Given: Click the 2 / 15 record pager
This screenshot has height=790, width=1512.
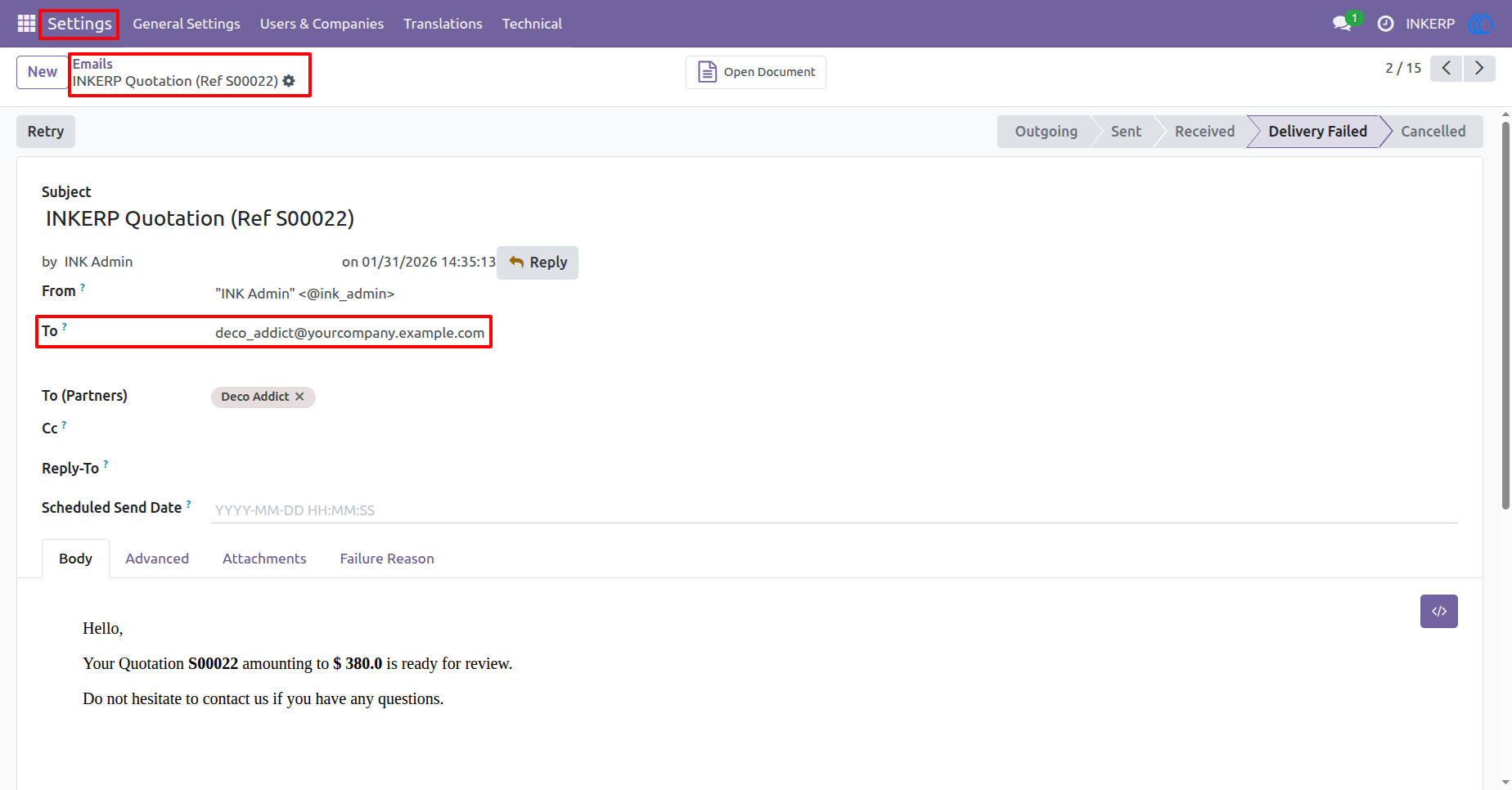Looking at the screenshot, I should [1403, 68].
